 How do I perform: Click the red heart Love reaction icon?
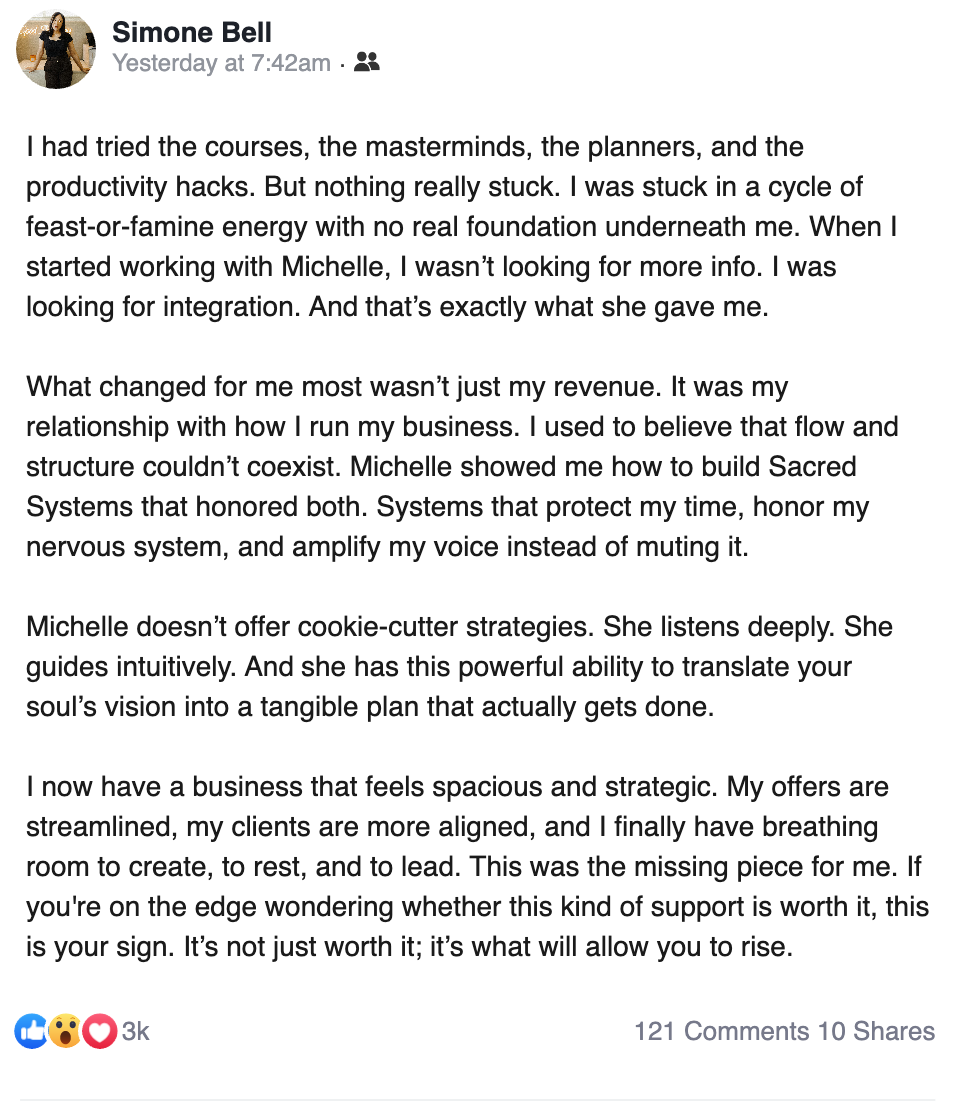pyautogui.click(x=99, y=1032)
